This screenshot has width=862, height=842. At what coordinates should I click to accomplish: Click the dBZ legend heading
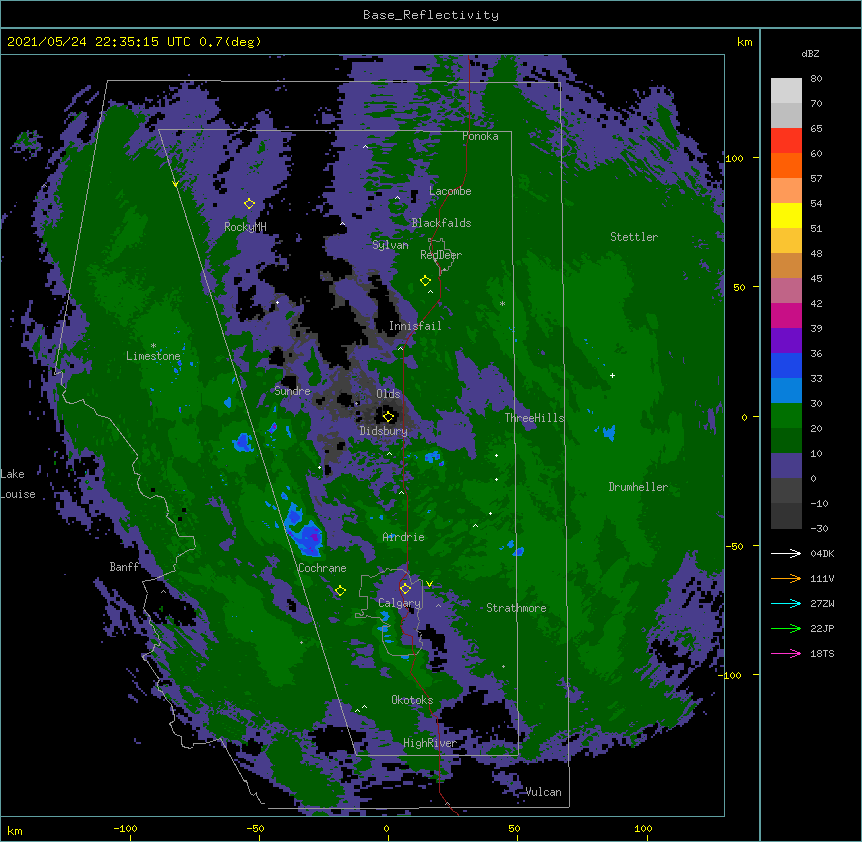810,54
